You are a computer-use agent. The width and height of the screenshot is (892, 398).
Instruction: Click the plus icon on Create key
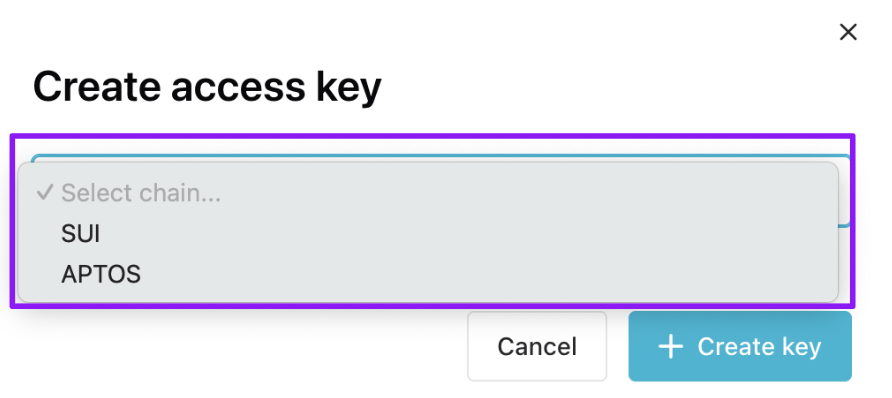[x=671, y=346]
